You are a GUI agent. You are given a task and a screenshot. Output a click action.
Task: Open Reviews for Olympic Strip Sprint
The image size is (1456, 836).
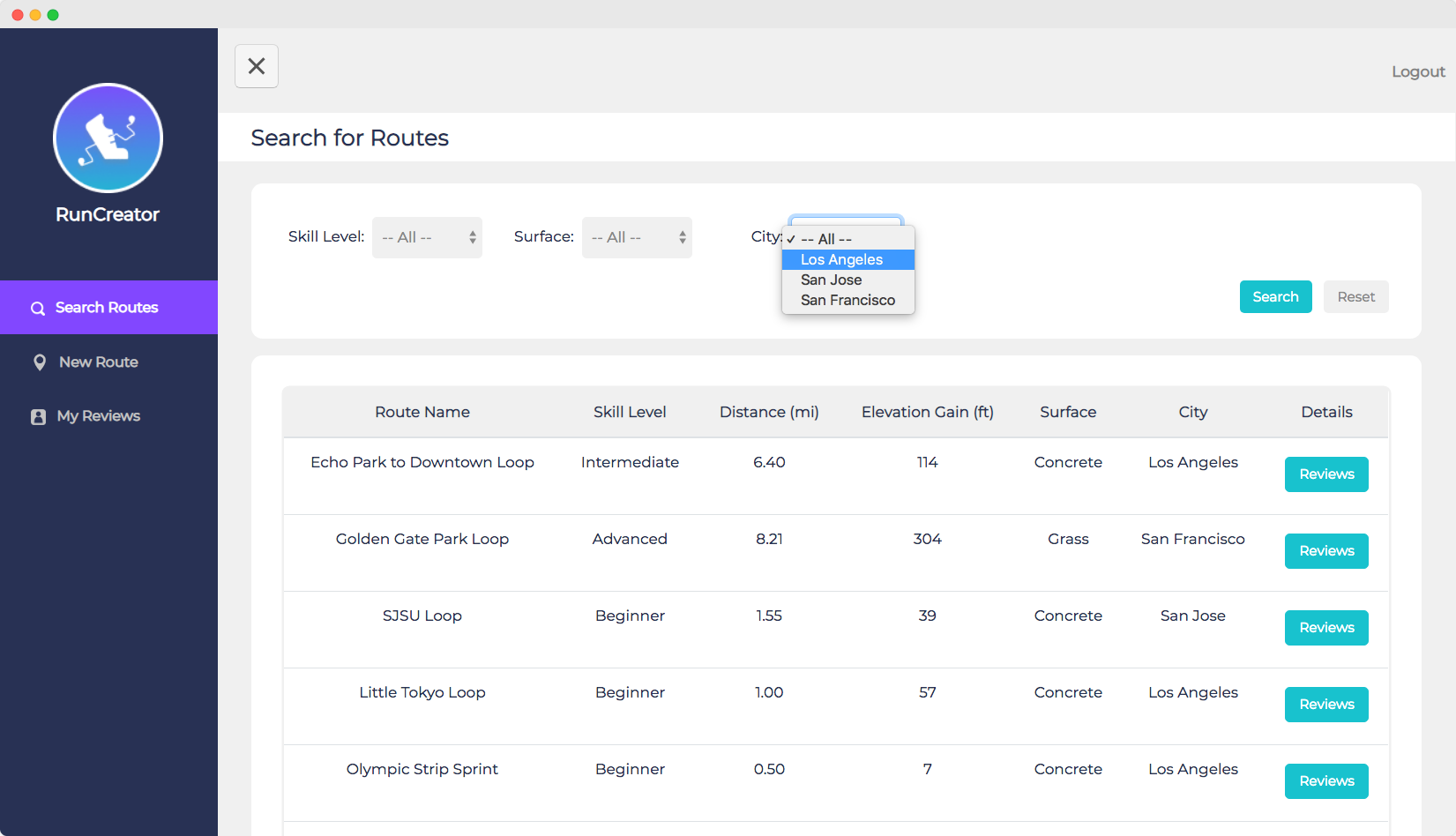[1326, 781]
